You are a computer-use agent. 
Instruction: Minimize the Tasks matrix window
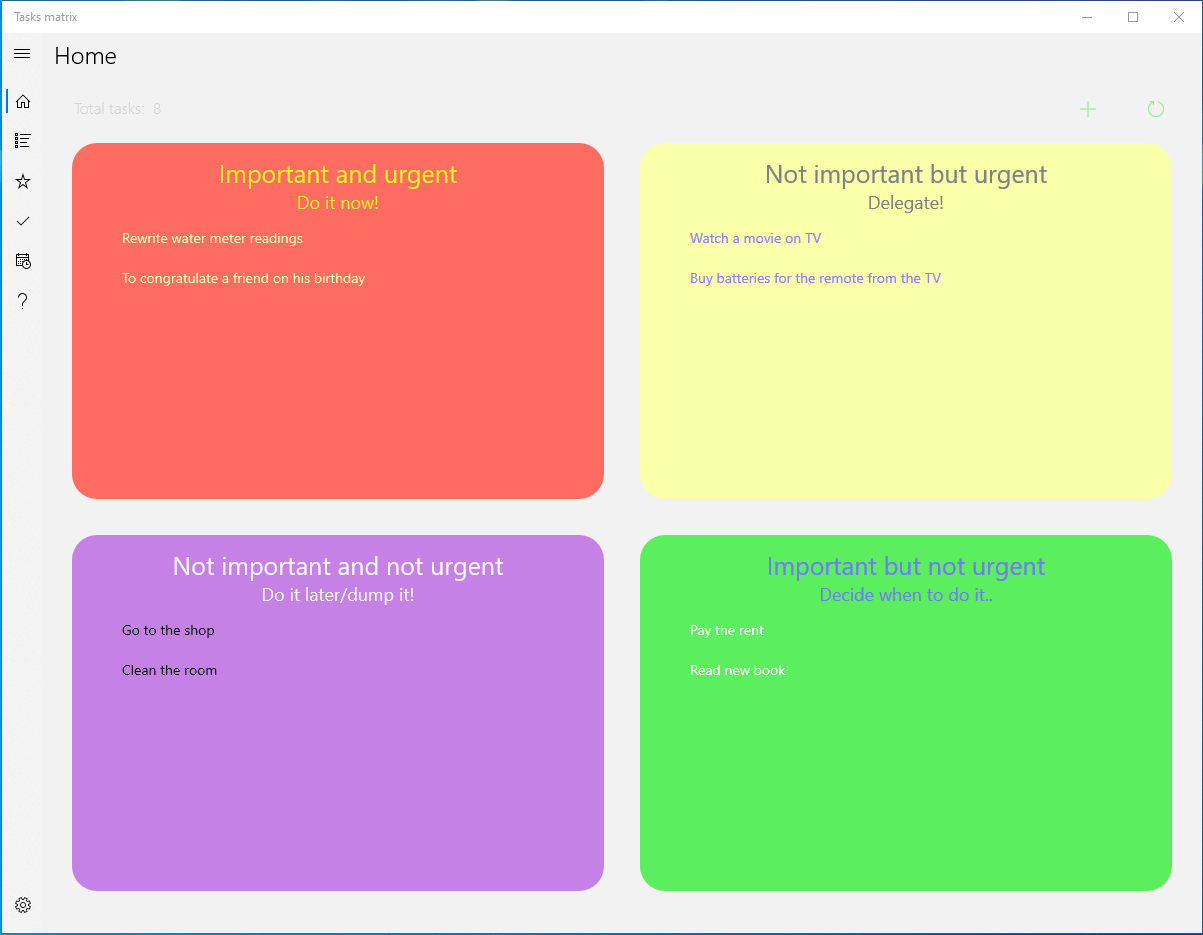(1087, 17)
